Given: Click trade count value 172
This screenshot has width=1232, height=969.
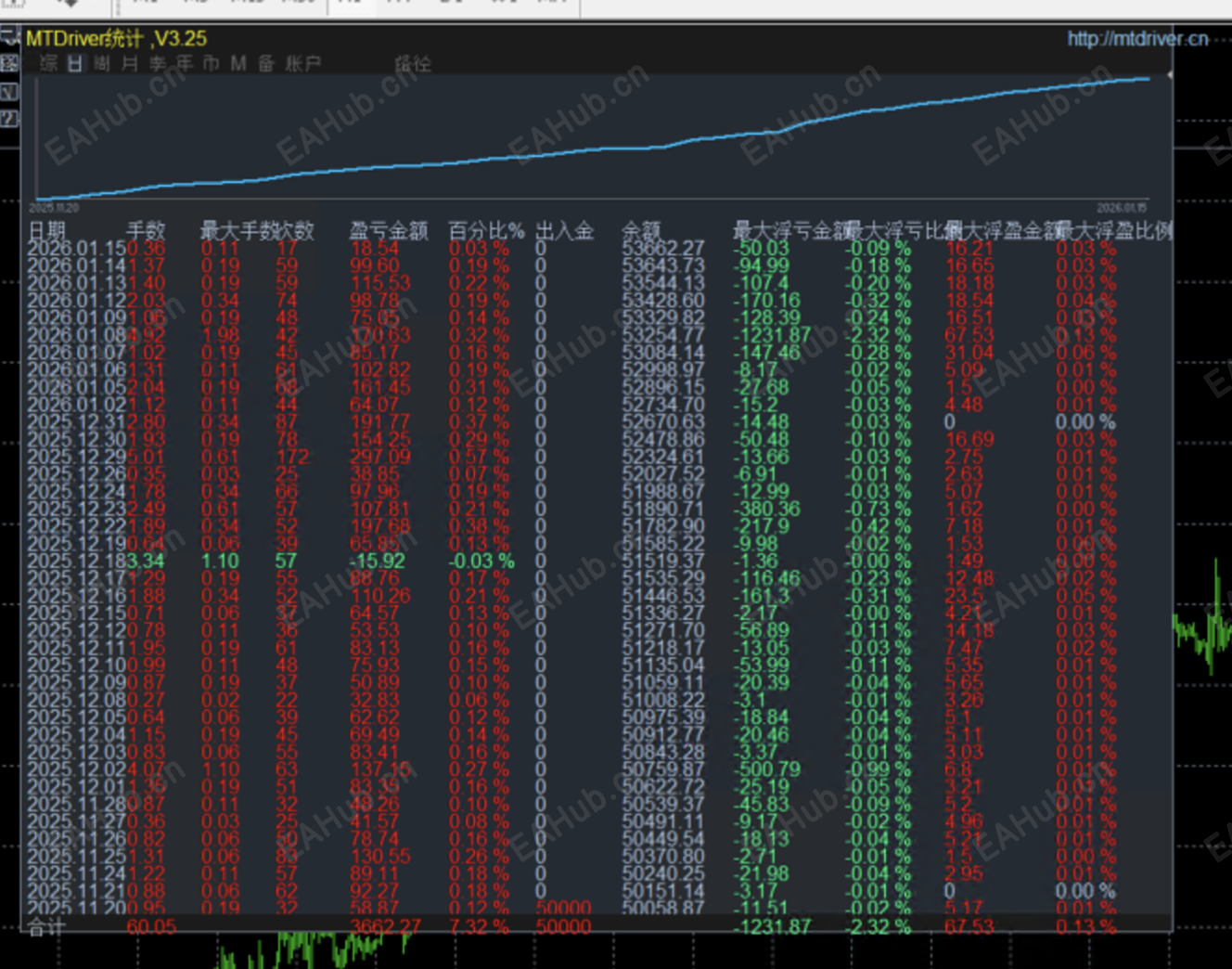Looking at the screenshot, I should click(x=292, y=457).
